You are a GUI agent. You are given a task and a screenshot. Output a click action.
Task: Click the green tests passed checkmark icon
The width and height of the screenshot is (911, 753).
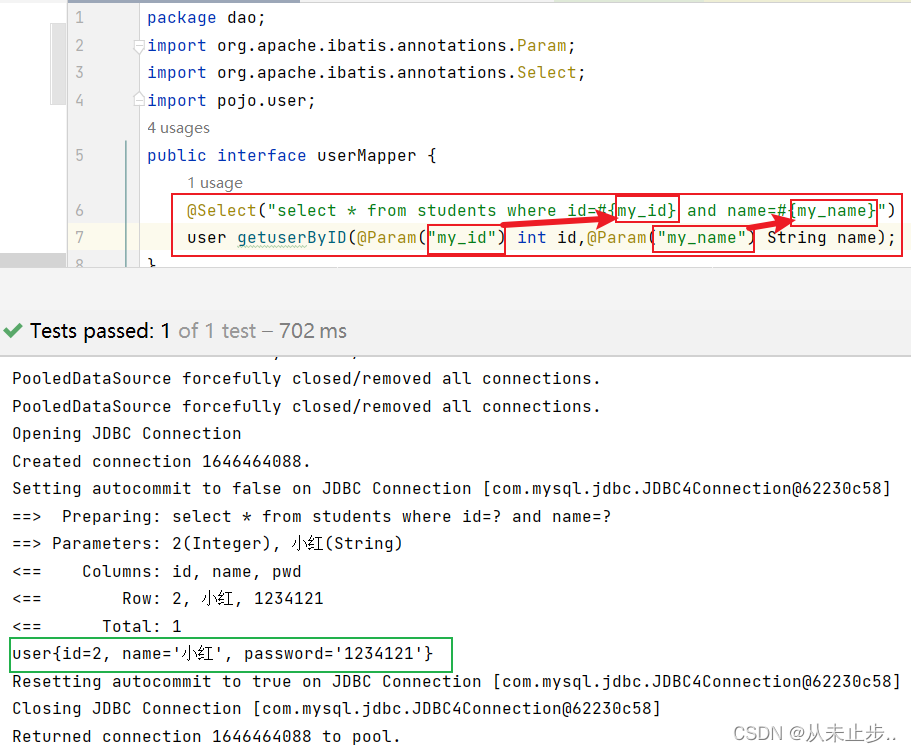coord(13,331)
